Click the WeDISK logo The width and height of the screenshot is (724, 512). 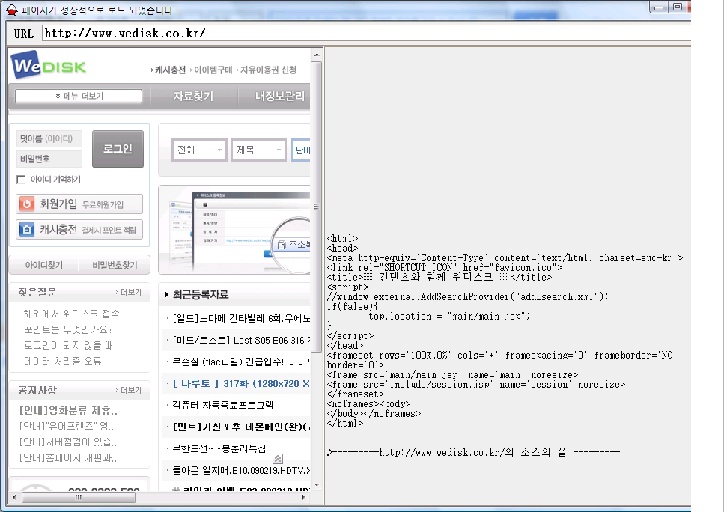pyautogui.click(x=48, y=66)
